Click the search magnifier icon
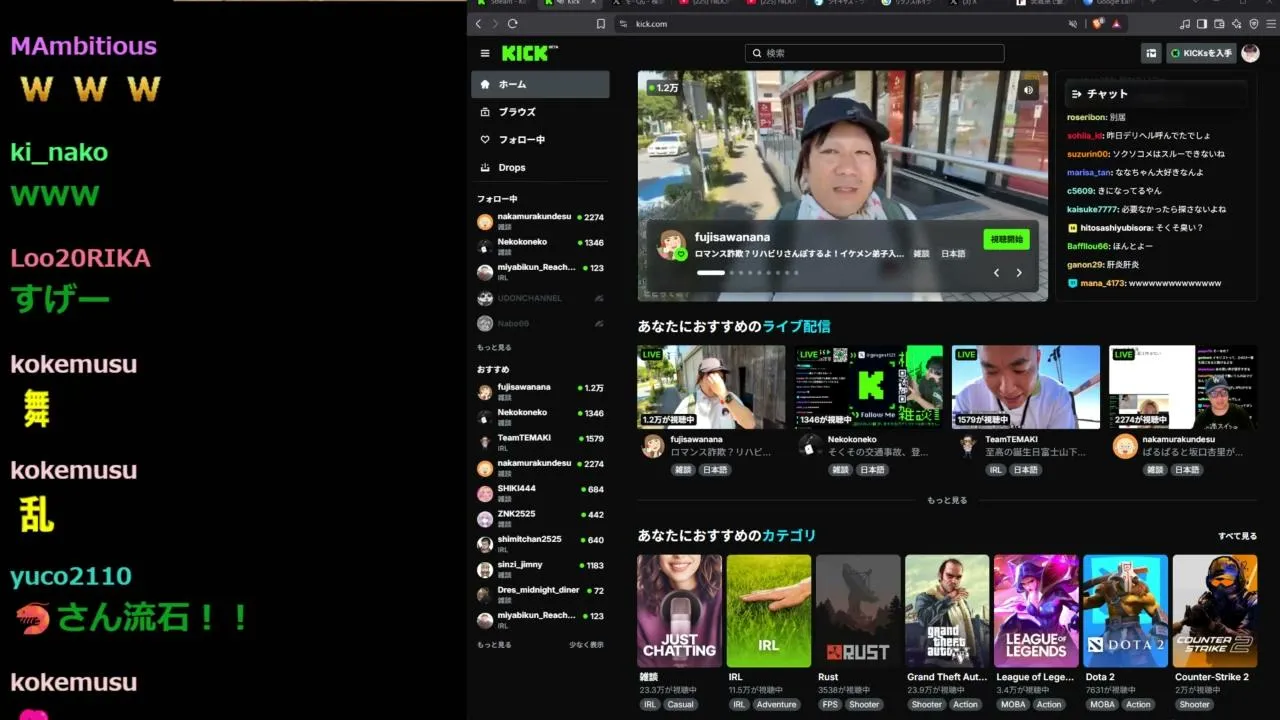The height and width of the screenshot is (720, 1280). tap(757, 53)
